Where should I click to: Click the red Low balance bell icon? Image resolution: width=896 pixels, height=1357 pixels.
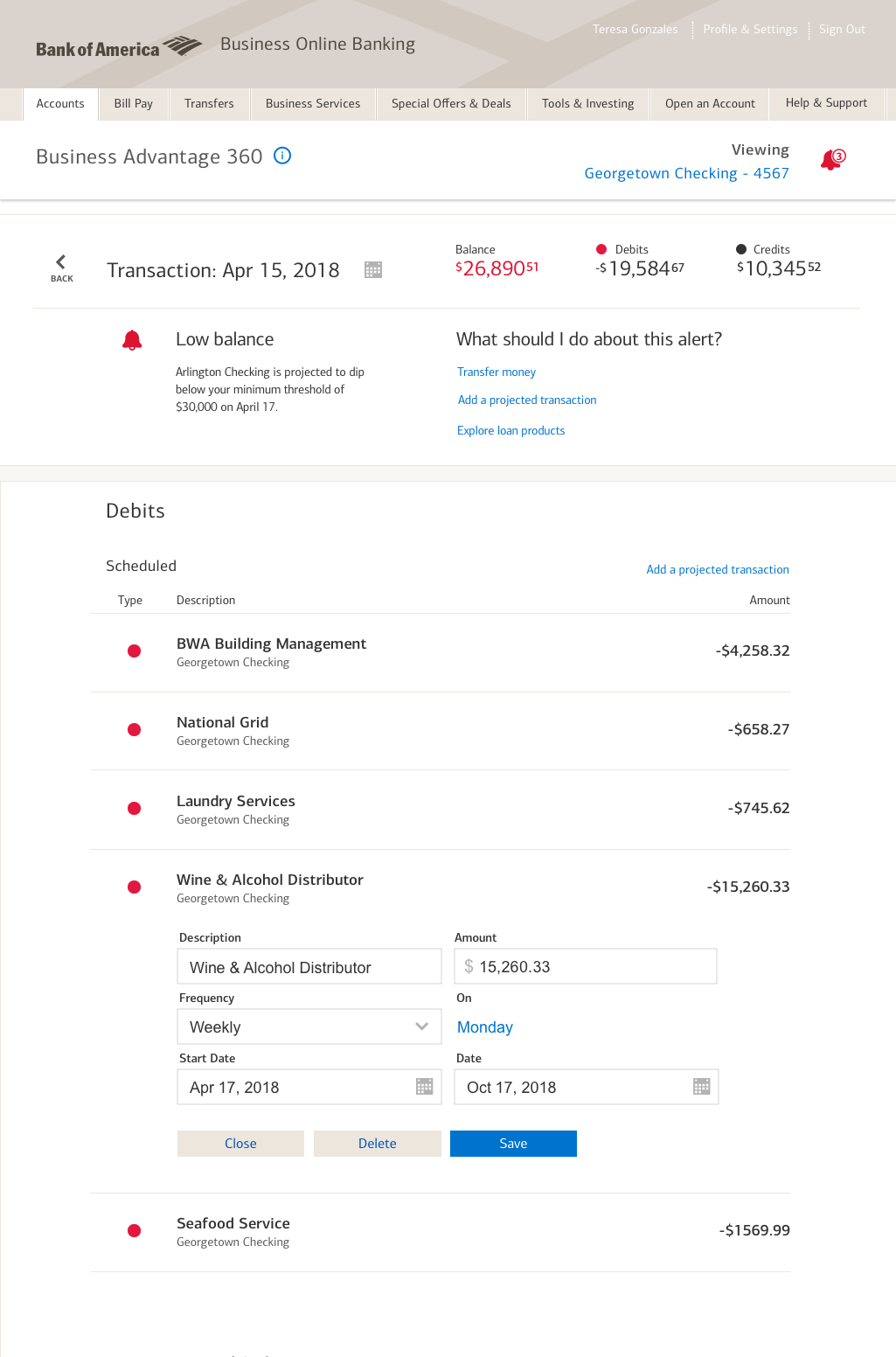click(x=132, y=340)
